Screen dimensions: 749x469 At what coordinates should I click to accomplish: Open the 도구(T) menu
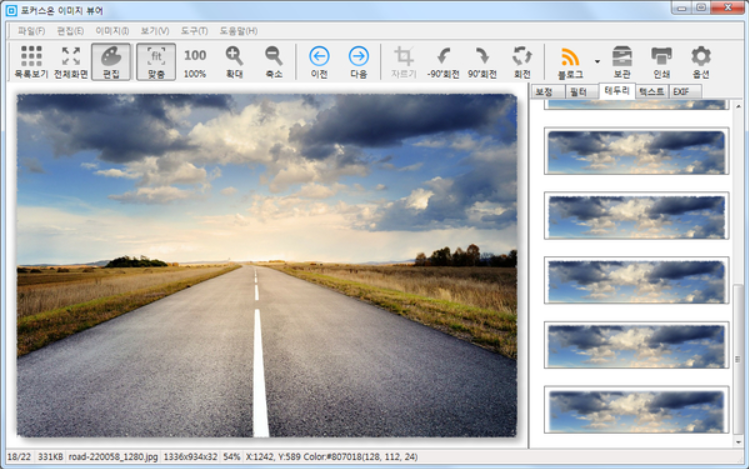click(x=194, y=31)
